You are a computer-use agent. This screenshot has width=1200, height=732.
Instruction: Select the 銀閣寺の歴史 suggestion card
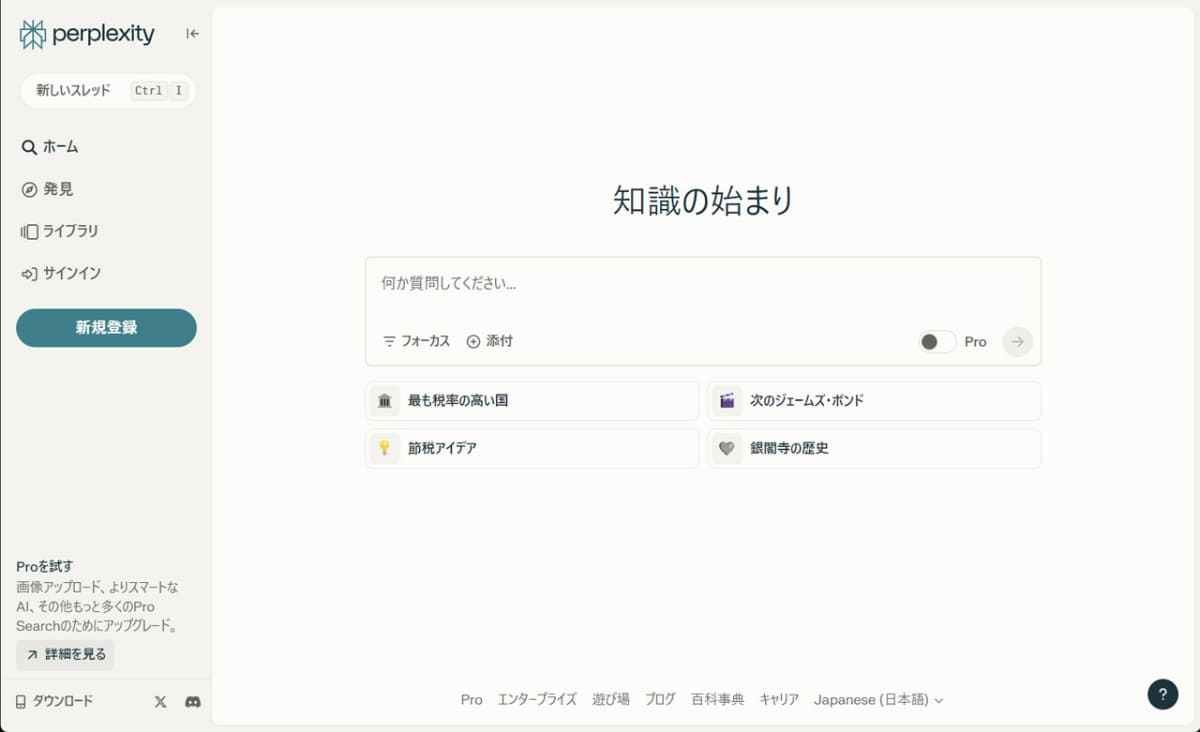point(874,448)
